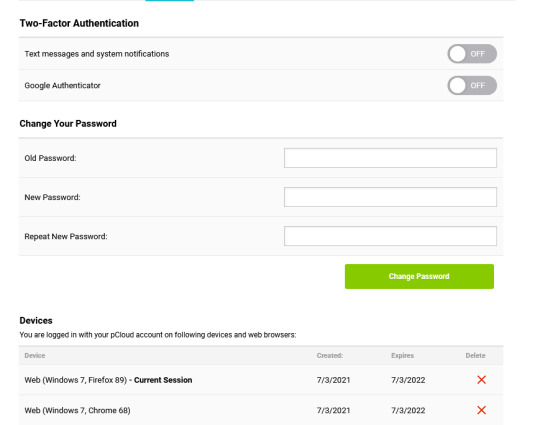Select the Web Windows 7 Chrome 68 row
This screenshot has height=425, width=540.
click(x=261, y=410)
